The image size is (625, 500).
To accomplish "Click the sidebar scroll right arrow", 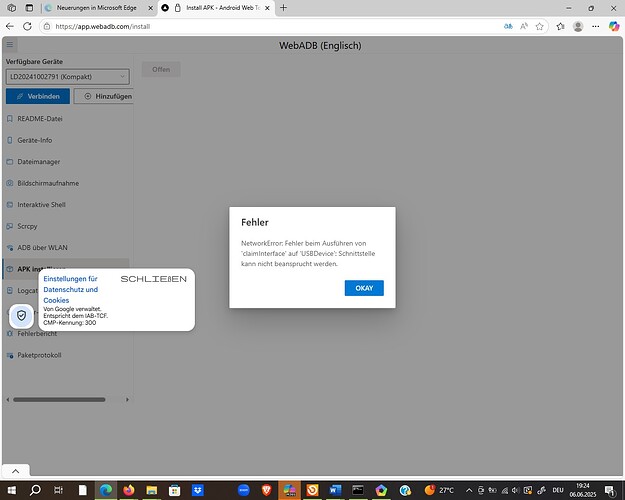I will pyautogui.click(x=127, y=400).
